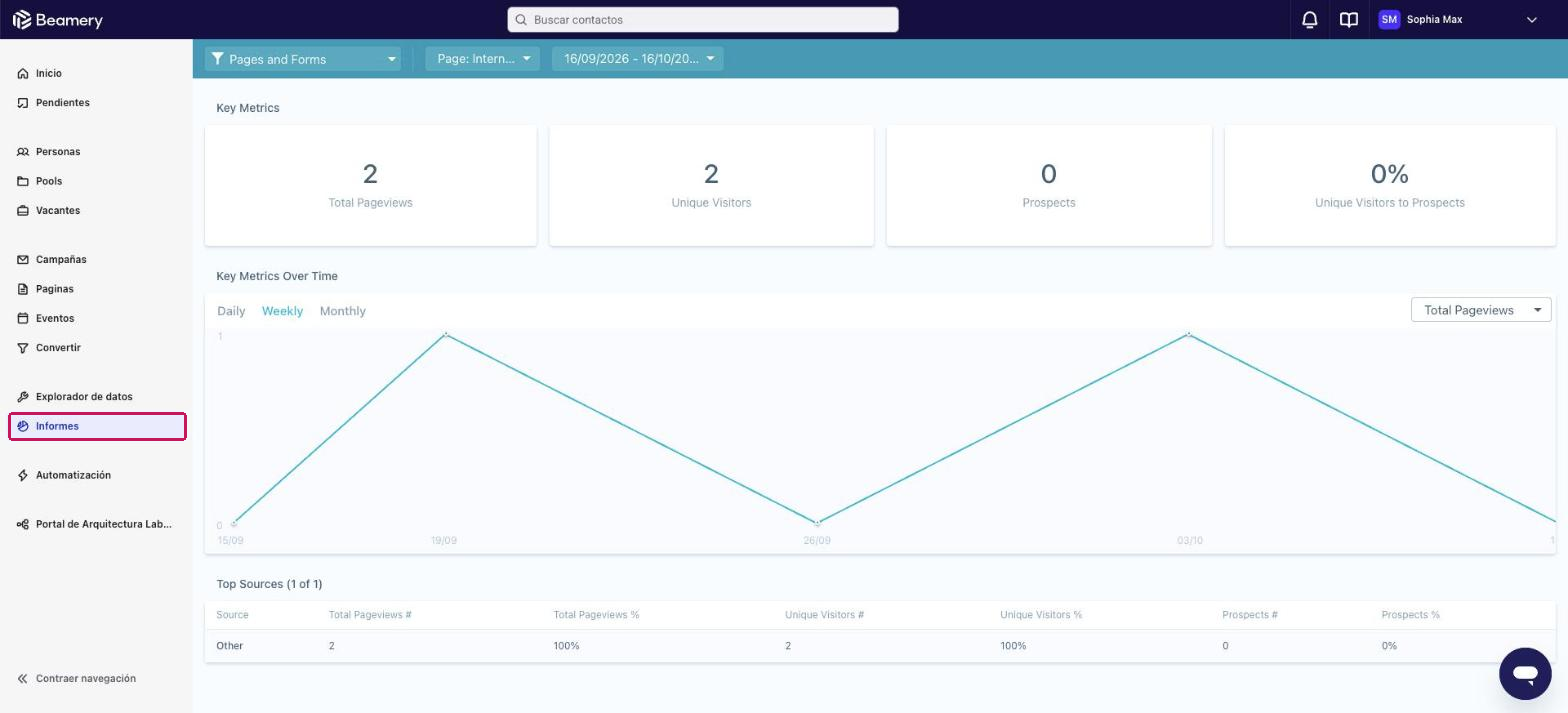Click the Inicio home icon
The height and width of the screenshot is (713, 1568).
point(23,74)
